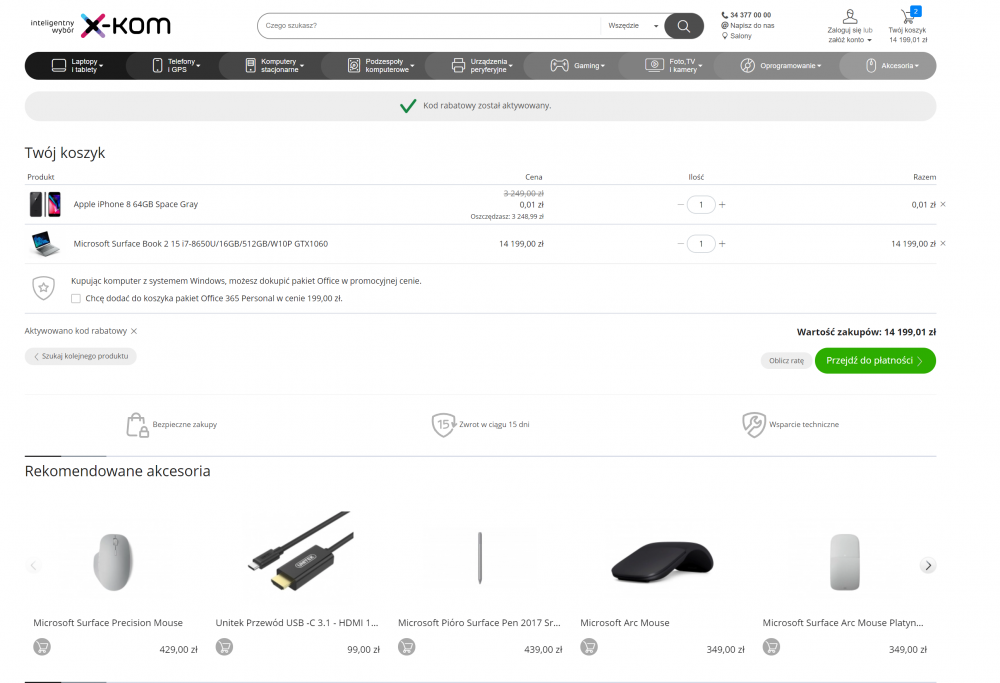Open the Komputery stacjonarne menu
Image resolution: width=1000 pixels, height=683 pixels.
pyautogui.click(x=274, y=66)
